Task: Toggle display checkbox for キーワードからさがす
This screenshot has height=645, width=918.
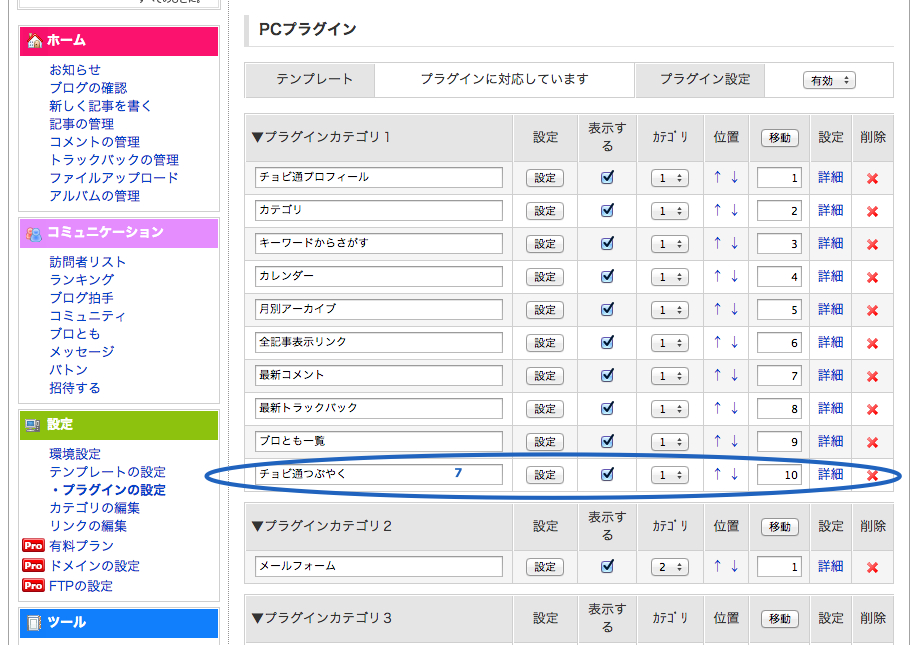Action: click(607, 243)
